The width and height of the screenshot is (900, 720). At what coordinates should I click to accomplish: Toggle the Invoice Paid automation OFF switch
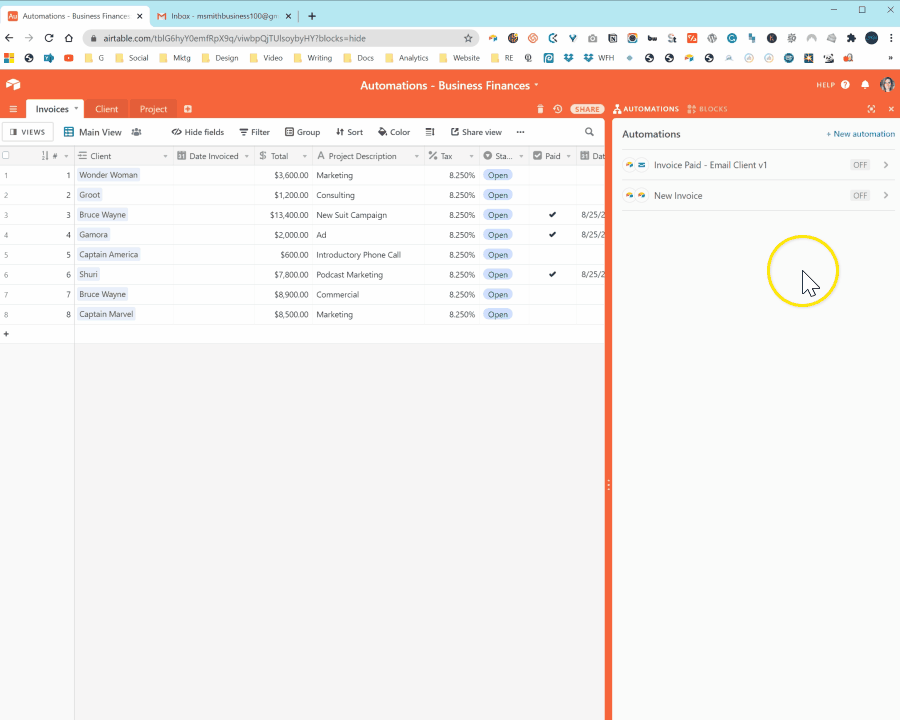point(860,165)
